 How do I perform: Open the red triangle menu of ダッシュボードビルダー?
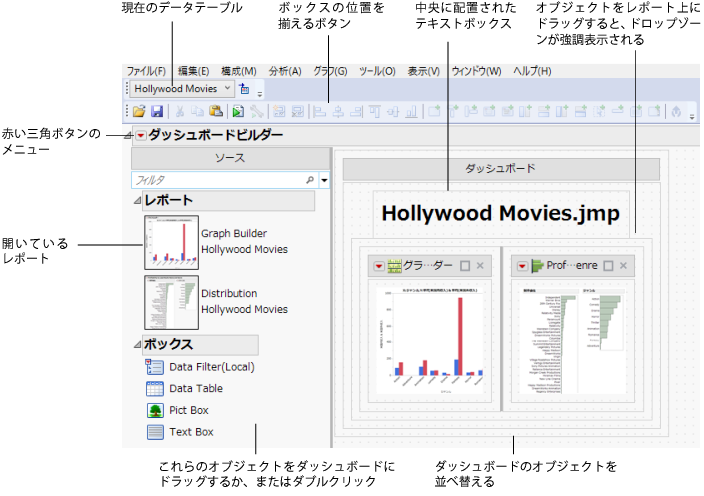coord(140,135)
